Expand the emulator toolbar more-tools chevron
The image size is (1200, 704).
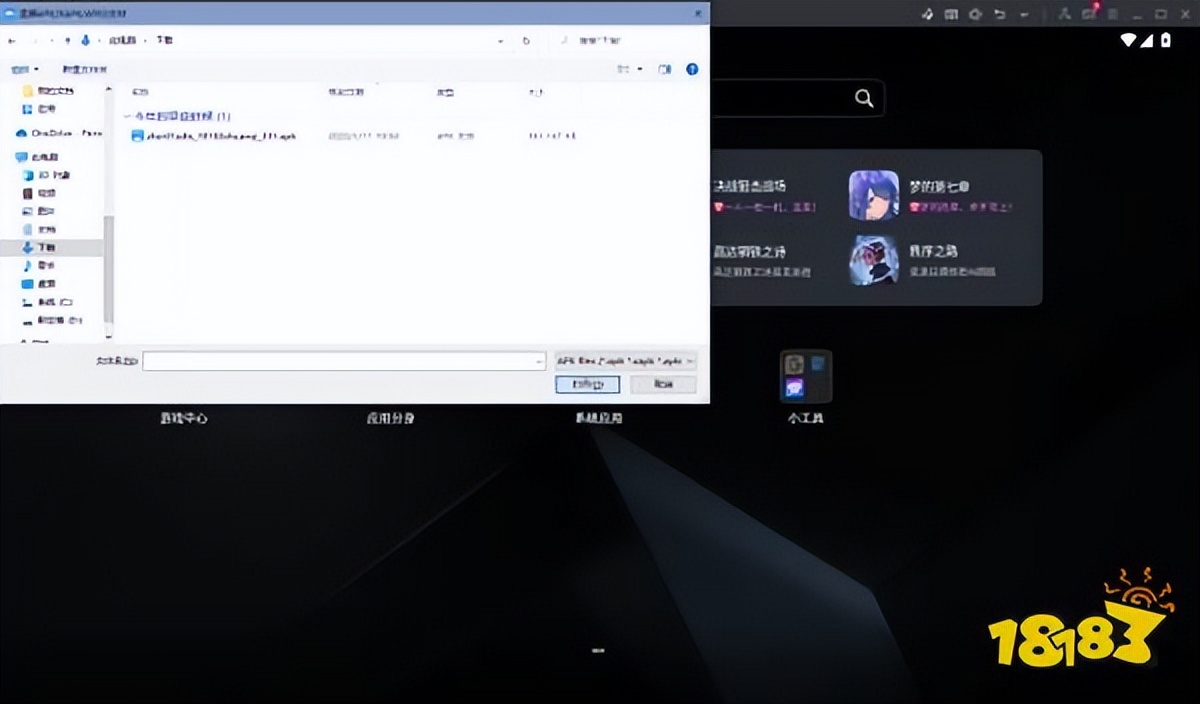click(1023, 14)
